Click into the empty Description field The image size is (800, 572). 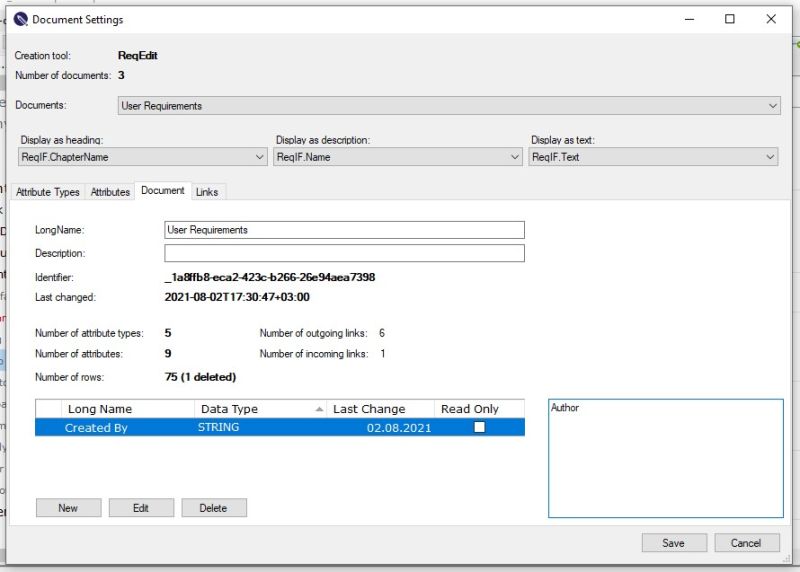(344, 253)
